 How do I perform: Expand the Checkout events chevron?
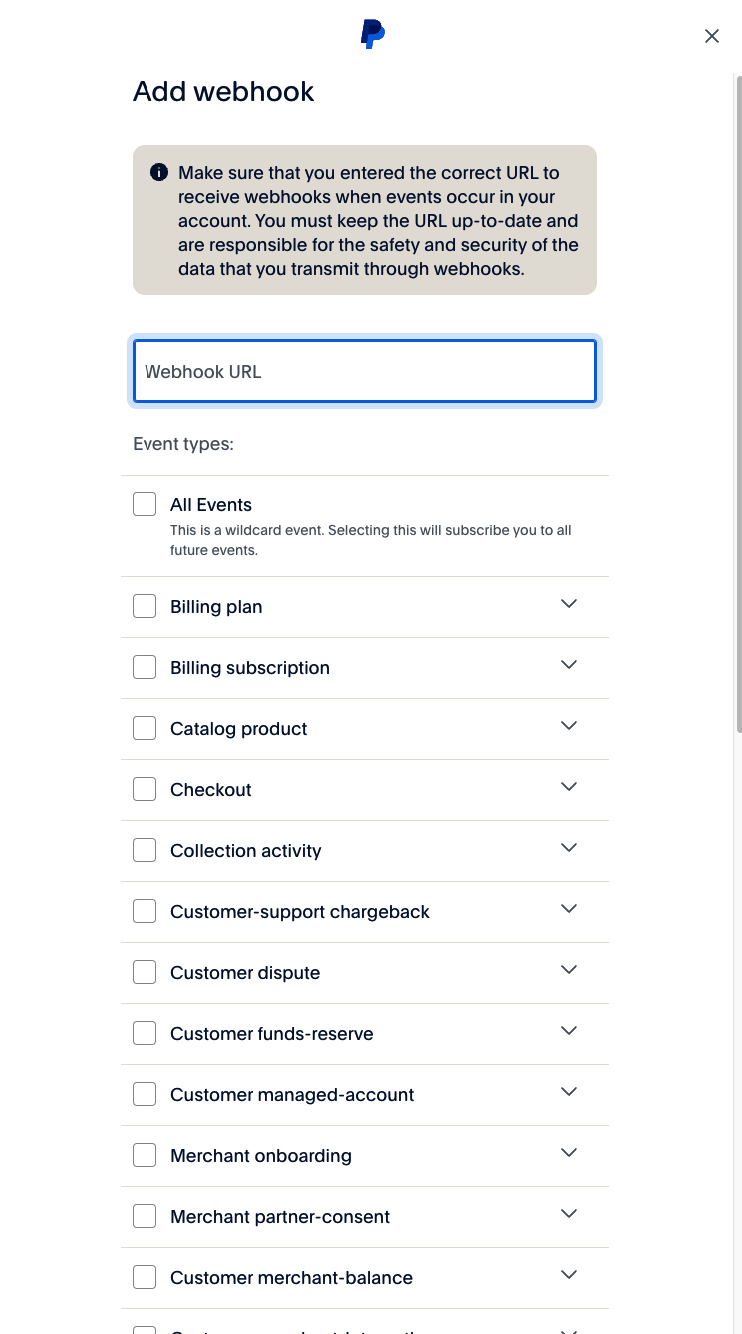pyautogui.click(x=569, y=787)
